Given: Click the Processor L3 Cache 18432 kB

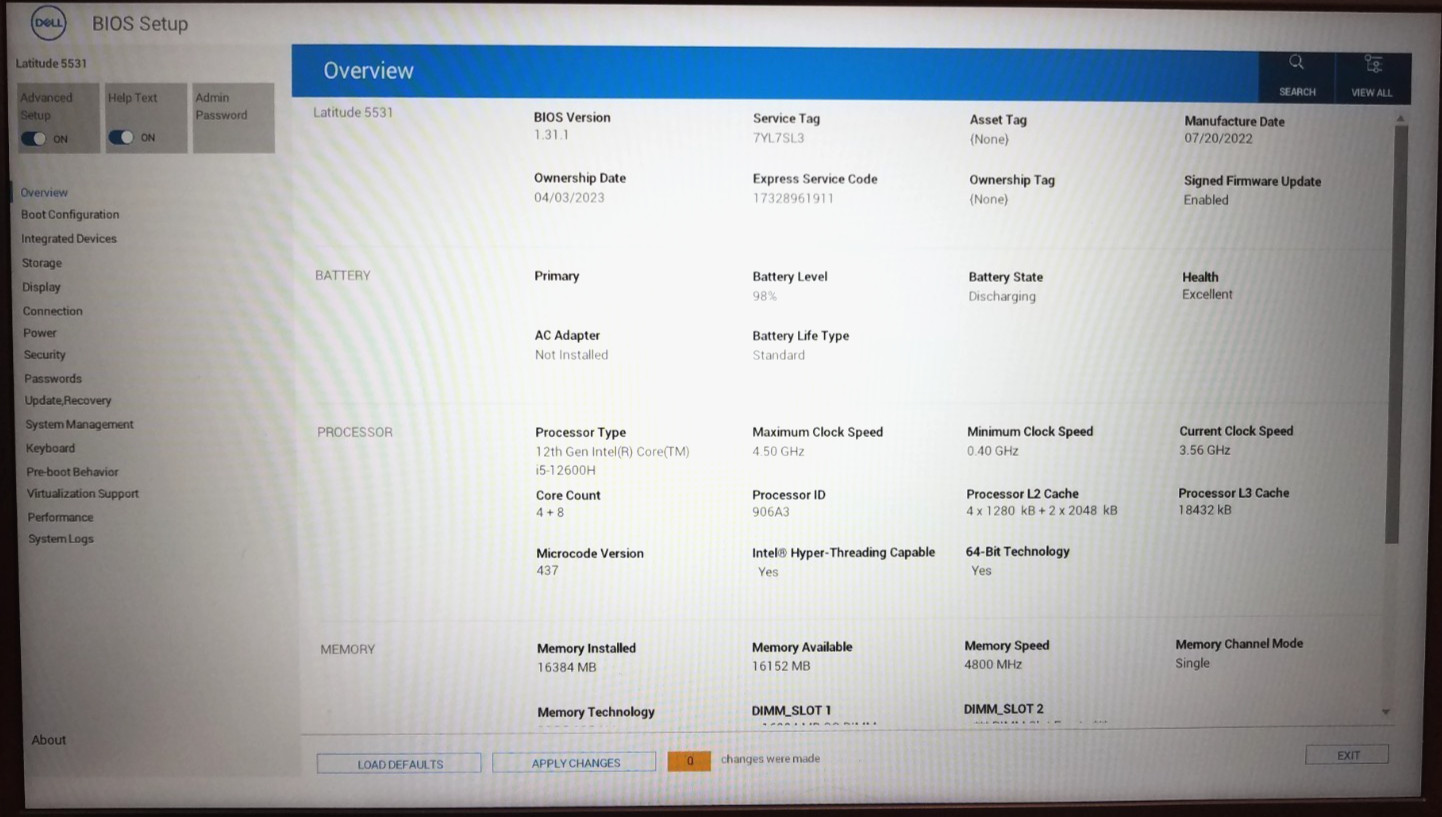Looking at the screenshot, I should point(1205,509).
